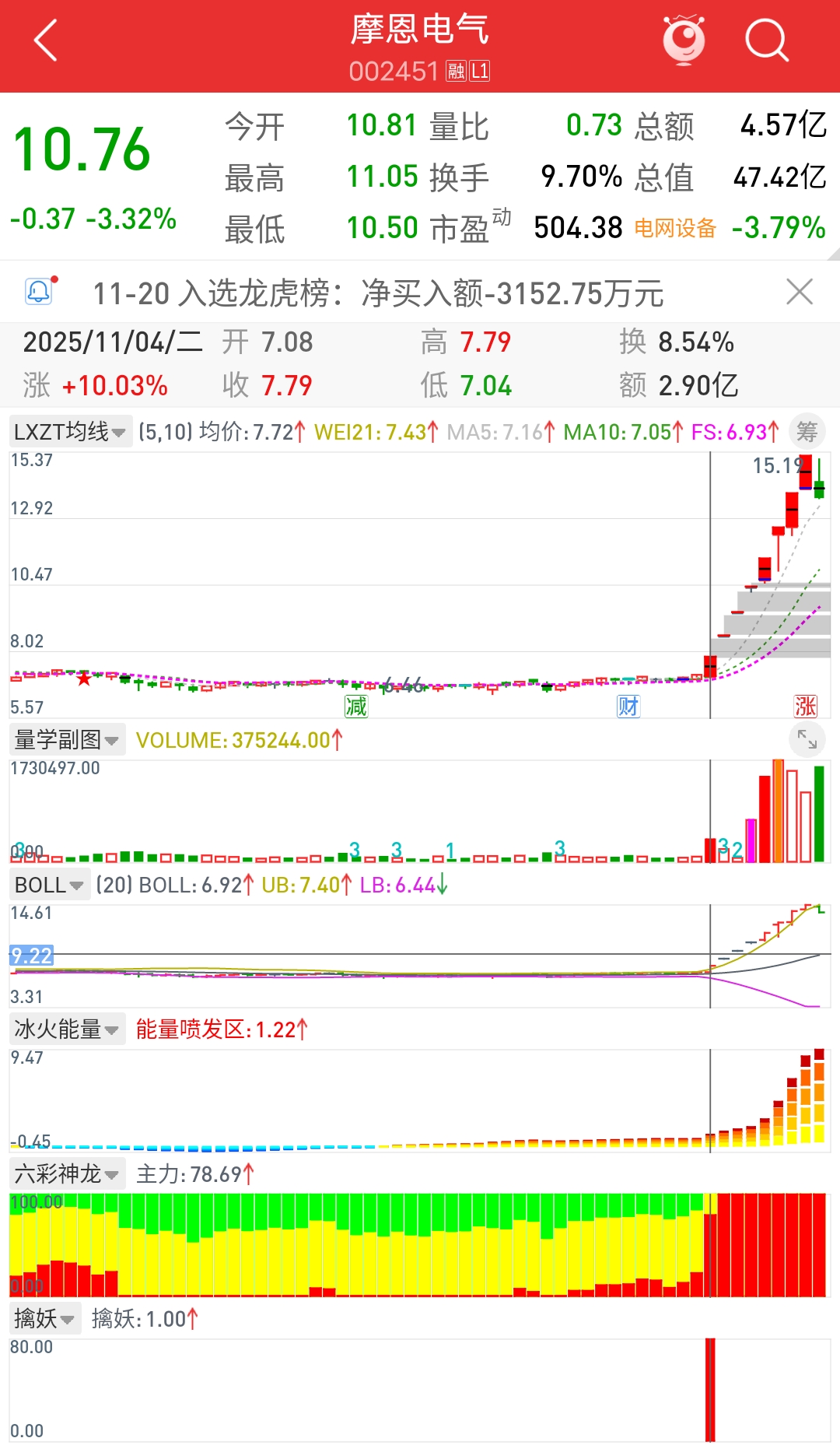This screenshot has height=1452, width=840.
Task: Open the notification bell icon
Action: point(40,292)
